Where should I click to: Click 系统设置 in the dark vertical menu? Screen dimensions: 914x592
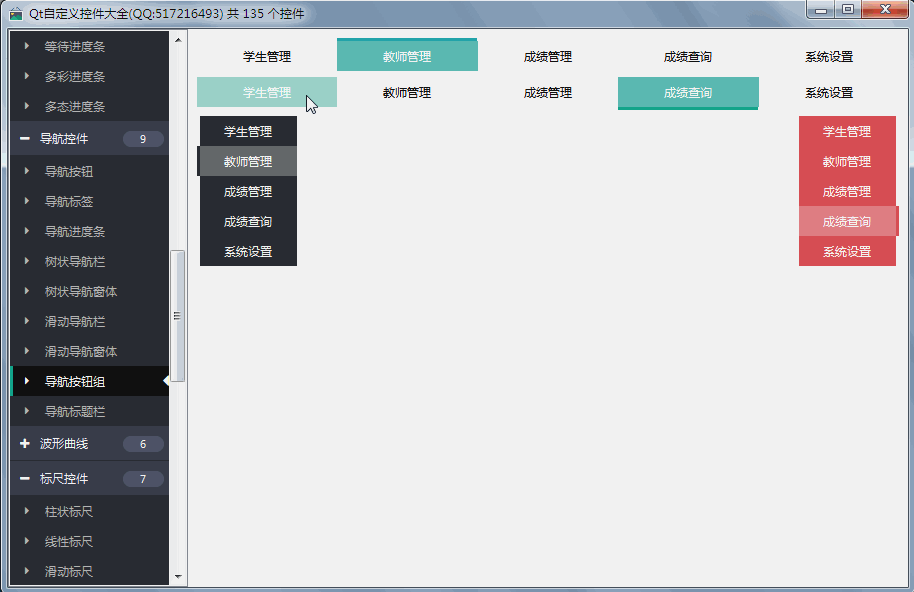pos(248,251)
